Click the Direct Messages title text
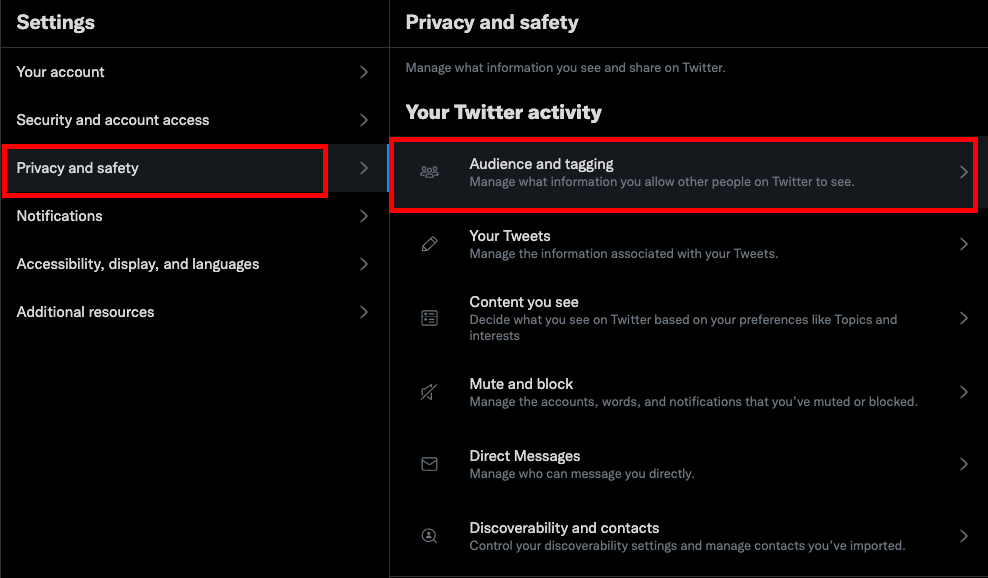This screenshot has height=578, width=988. click(525, 456)
